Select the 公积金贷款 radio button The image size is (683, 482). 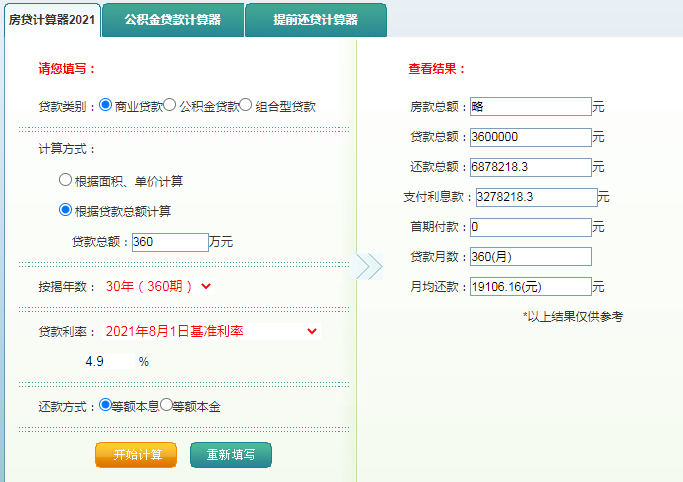click(169, 104)
